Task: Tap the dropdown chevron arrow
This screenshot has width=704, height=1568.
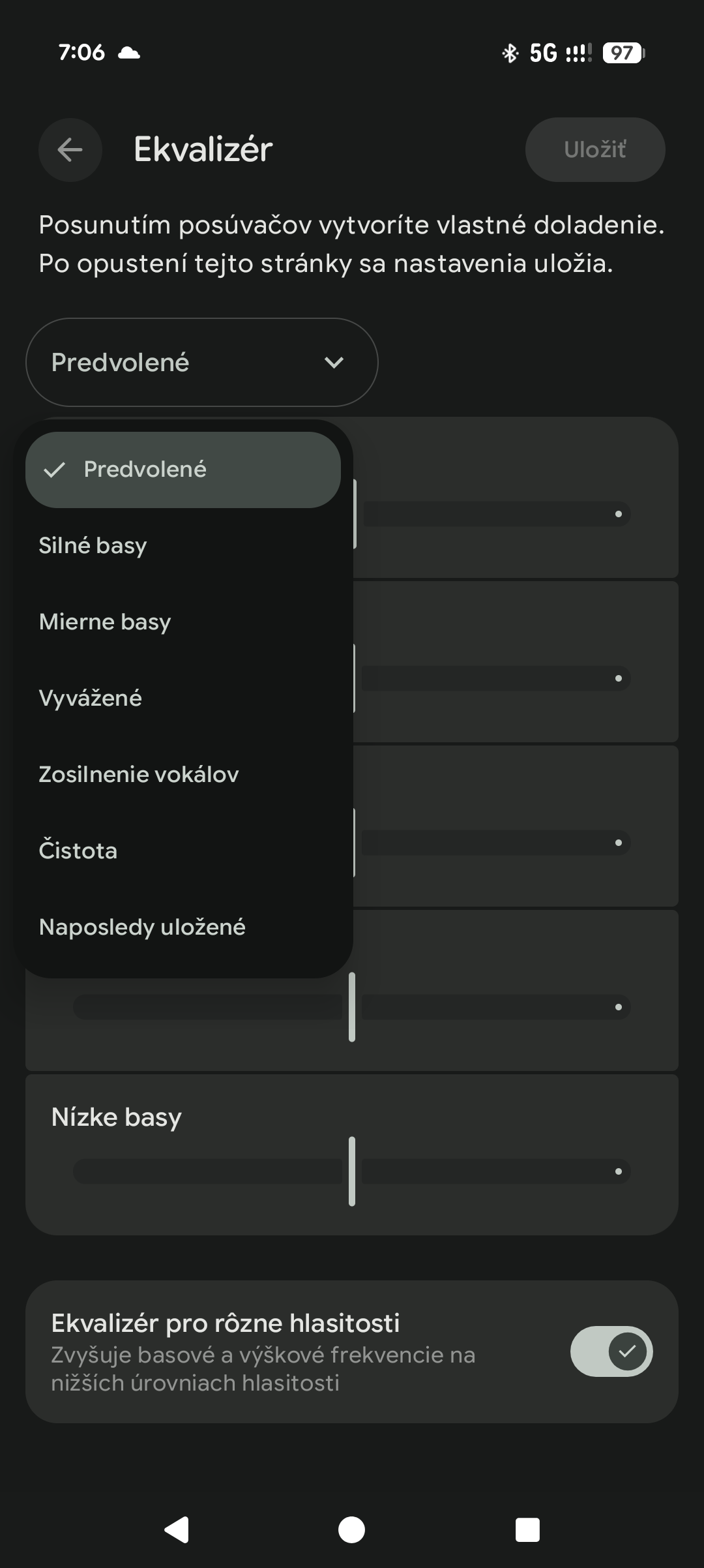Action: (334, 363)
